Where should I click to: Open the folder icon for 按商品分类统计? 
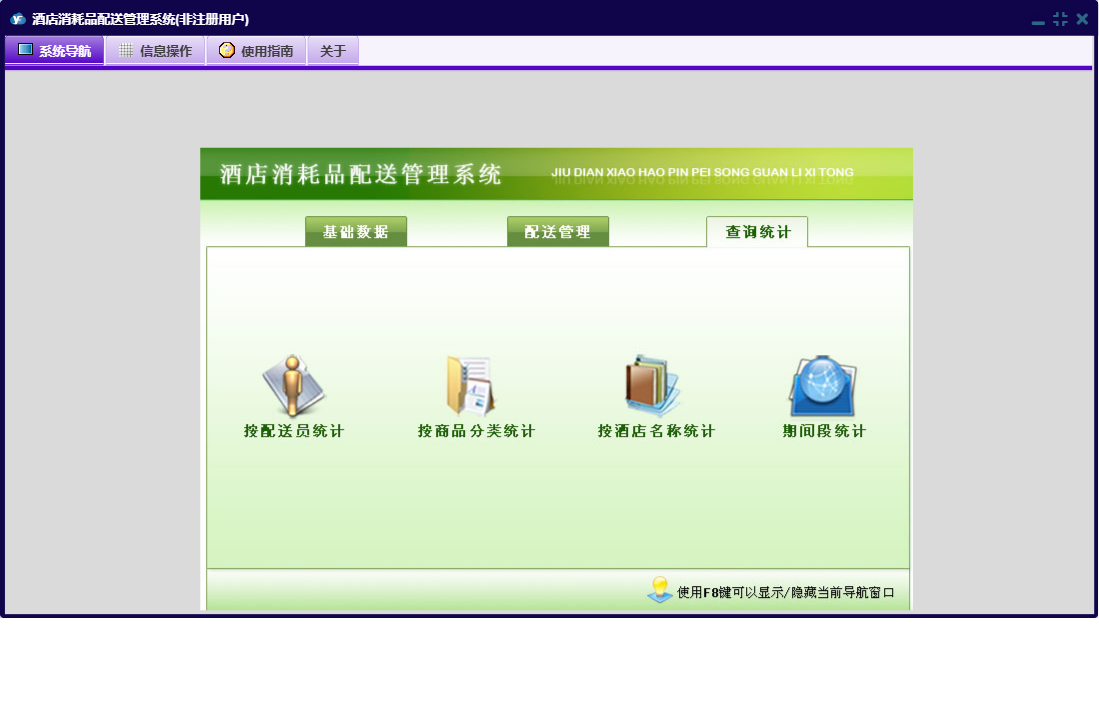click(470, 386)
